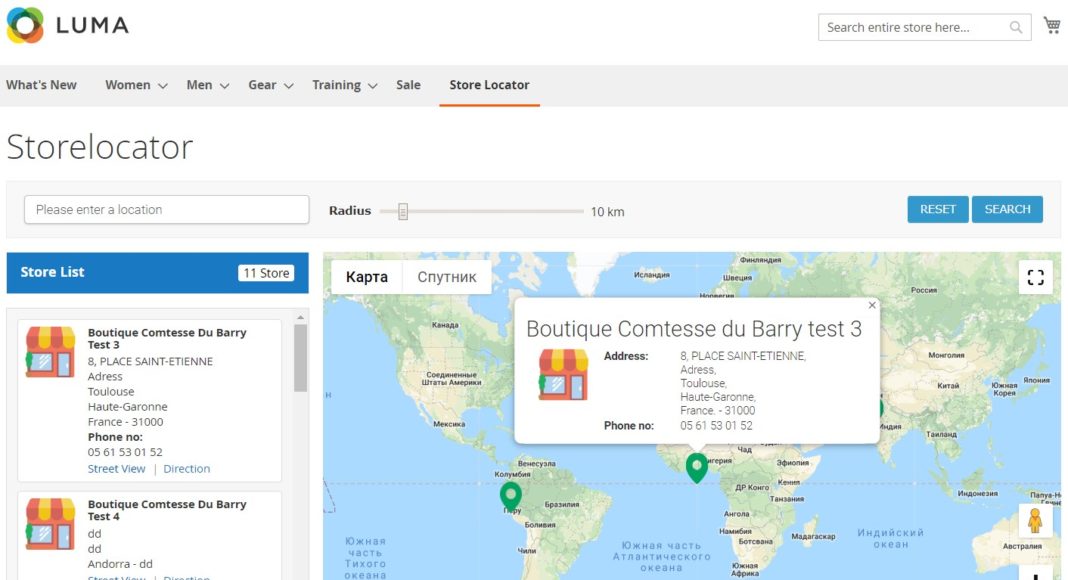Image resolution: width=1068 pixels, height=580 pixels.
Task: Click the 11 Store count badge
Action: click(x=266, y=273)
